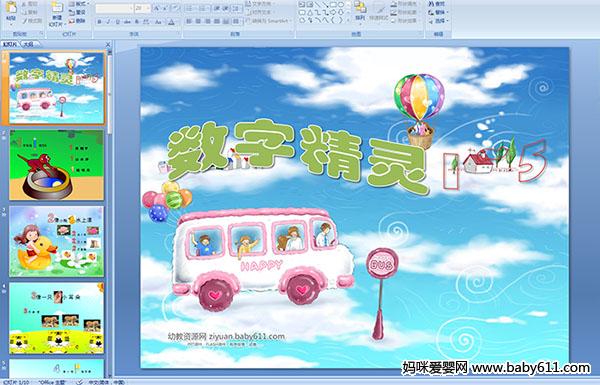The width and height of the screenshot is (600, 385).
Task: Click the New Slide icon
Action: pyautogui.click(x=57, y=7)
